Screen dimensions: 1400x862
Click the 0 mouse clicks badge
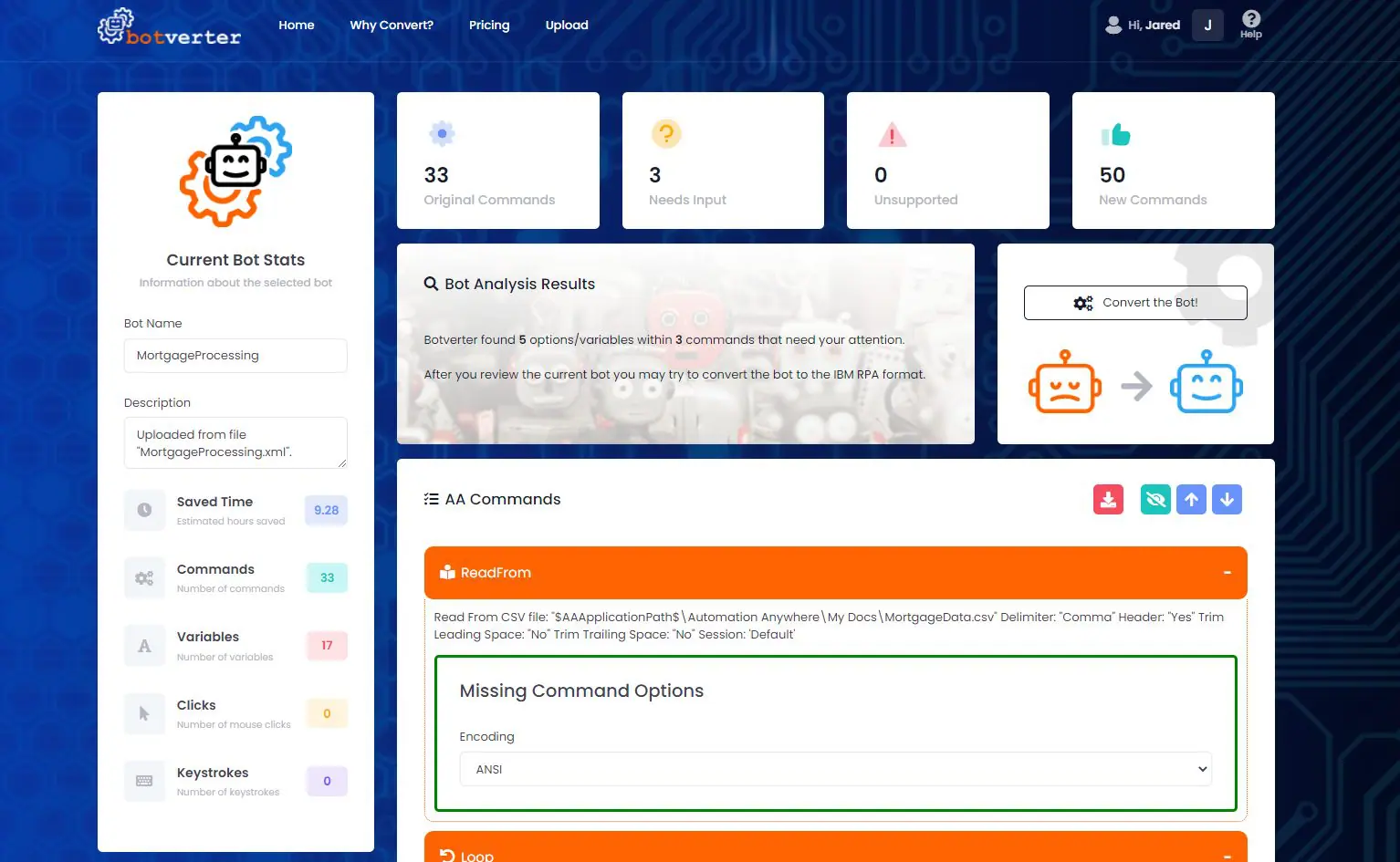(x=327, y=713)
